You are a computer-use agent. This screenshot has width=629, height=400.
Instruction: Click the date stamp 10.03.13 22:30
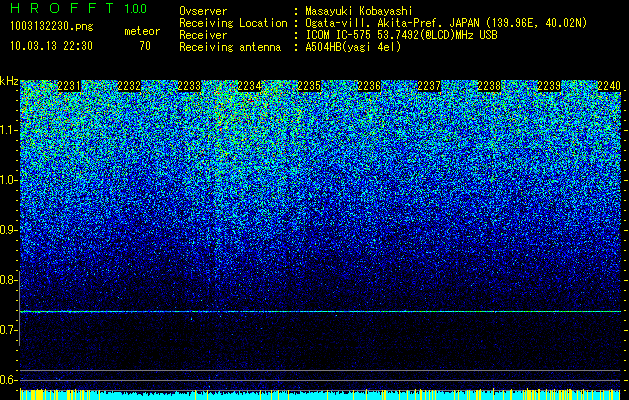click(51, 46)
